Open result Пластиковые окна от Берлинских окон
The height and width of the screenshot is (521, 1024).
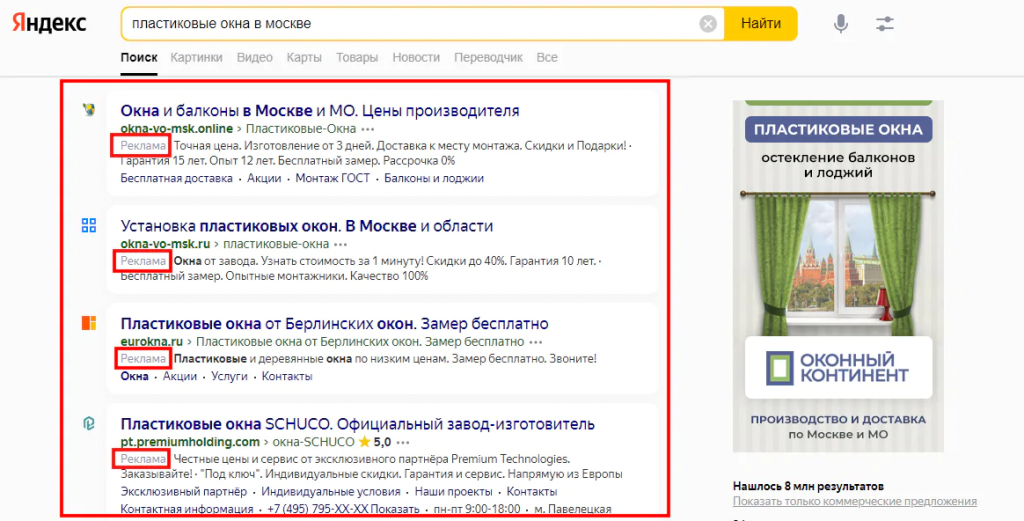(x=334, y=323)
